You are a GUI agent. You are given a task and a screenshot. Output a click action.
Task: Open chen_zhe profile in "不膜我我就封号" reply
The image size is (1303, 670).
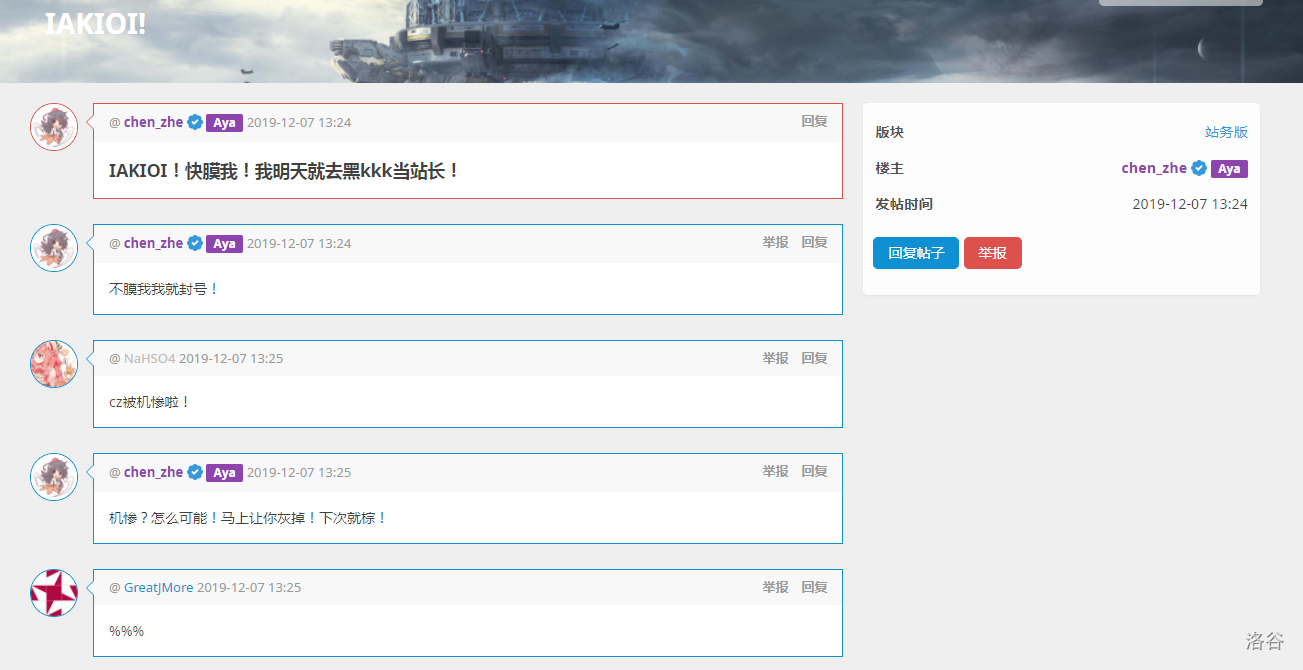coord(153,243)
